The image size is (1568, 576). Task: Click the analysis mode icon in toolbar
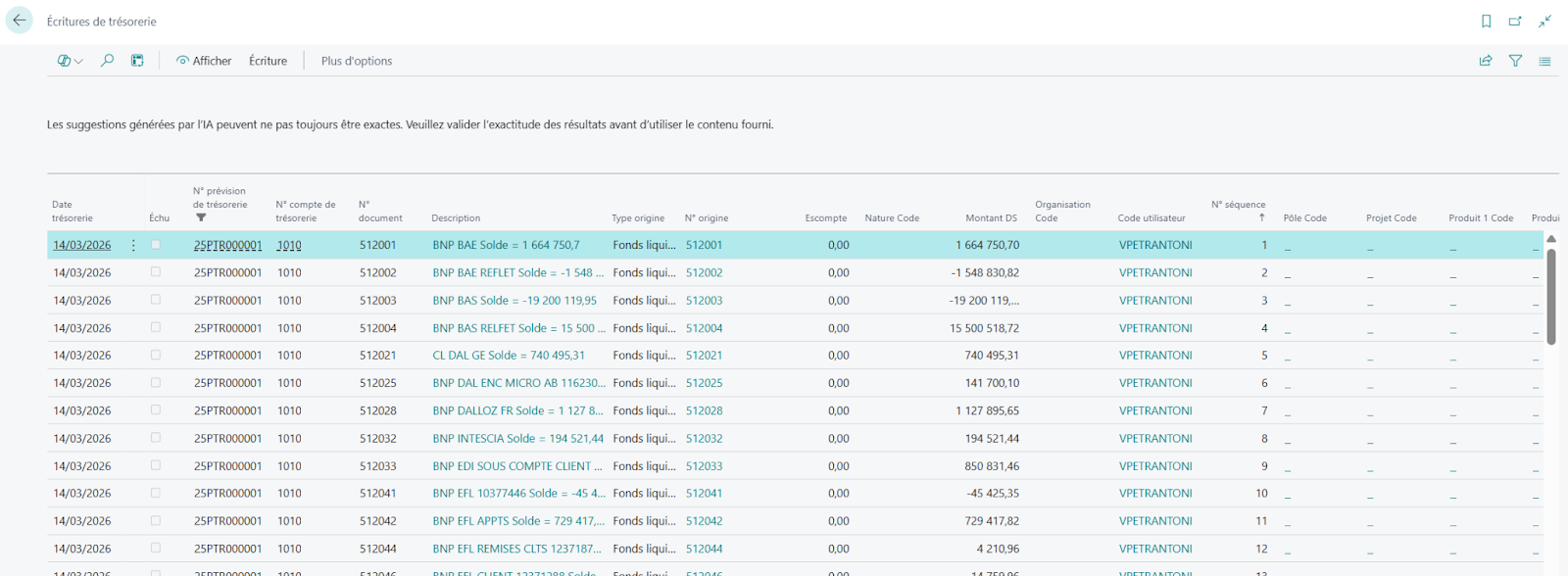[137, 61]
